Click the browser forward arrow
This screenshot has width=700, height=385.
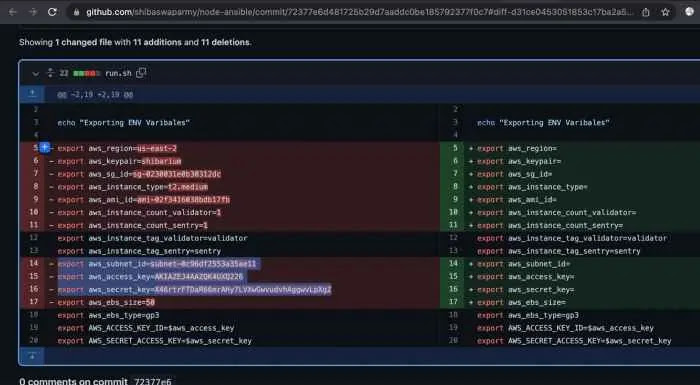coord(33,12)
